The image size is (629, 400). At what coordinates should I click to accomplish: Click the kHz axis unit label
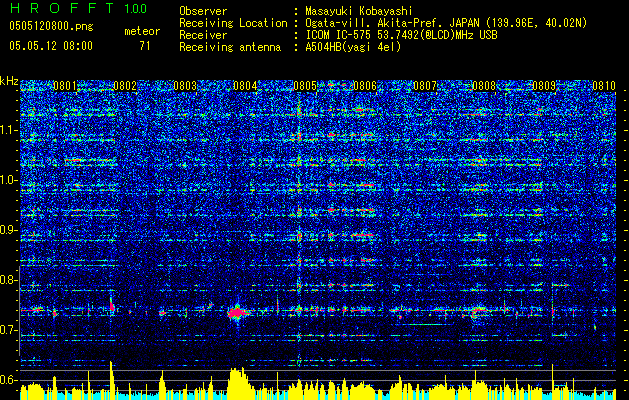coord(9,81)
